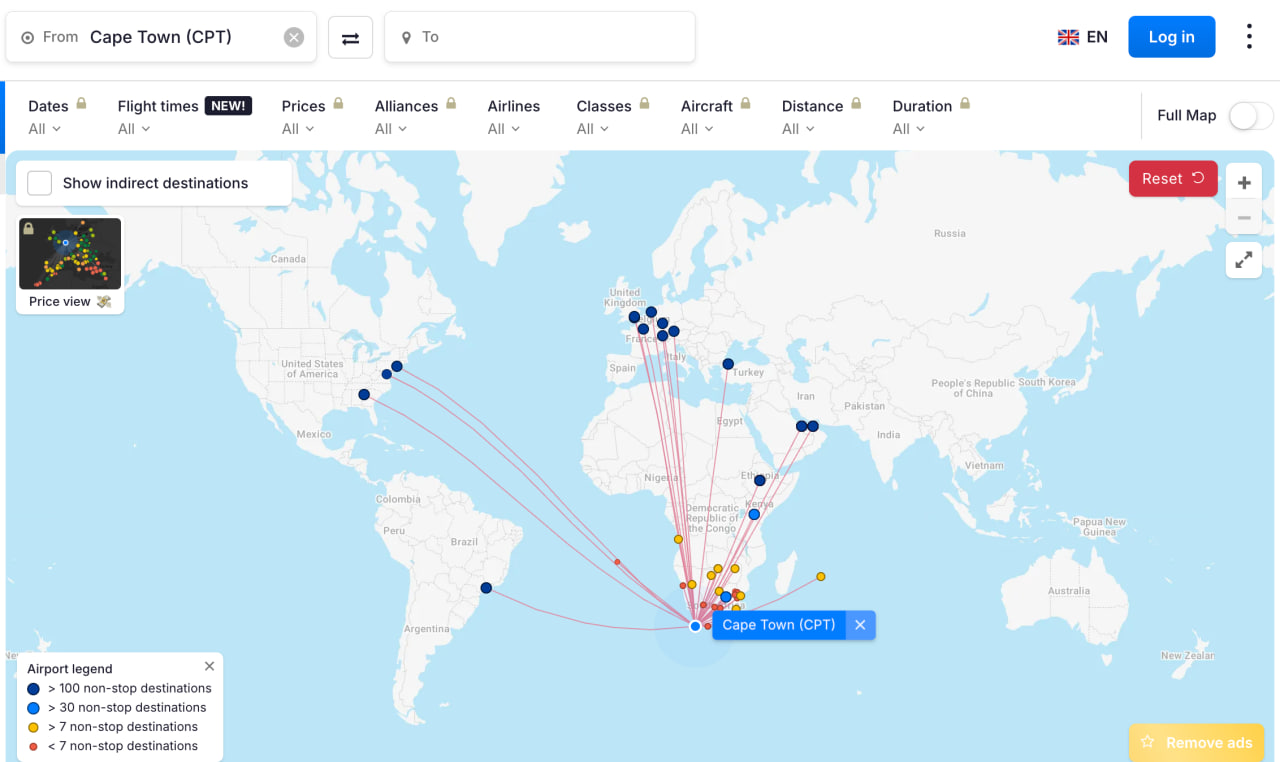Expand the Airlines filter dropdown
This screenshot has width=1280, height=762.
coord(504,129)
